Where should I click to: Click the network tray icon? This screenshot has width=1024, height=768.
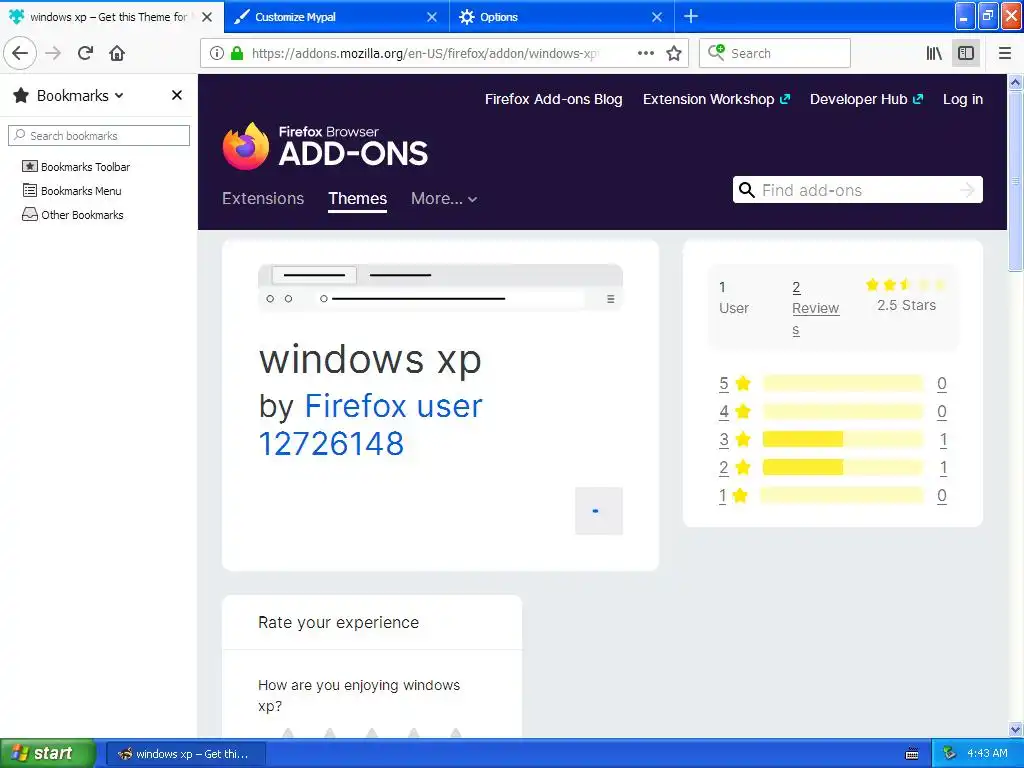coord(950,754)
